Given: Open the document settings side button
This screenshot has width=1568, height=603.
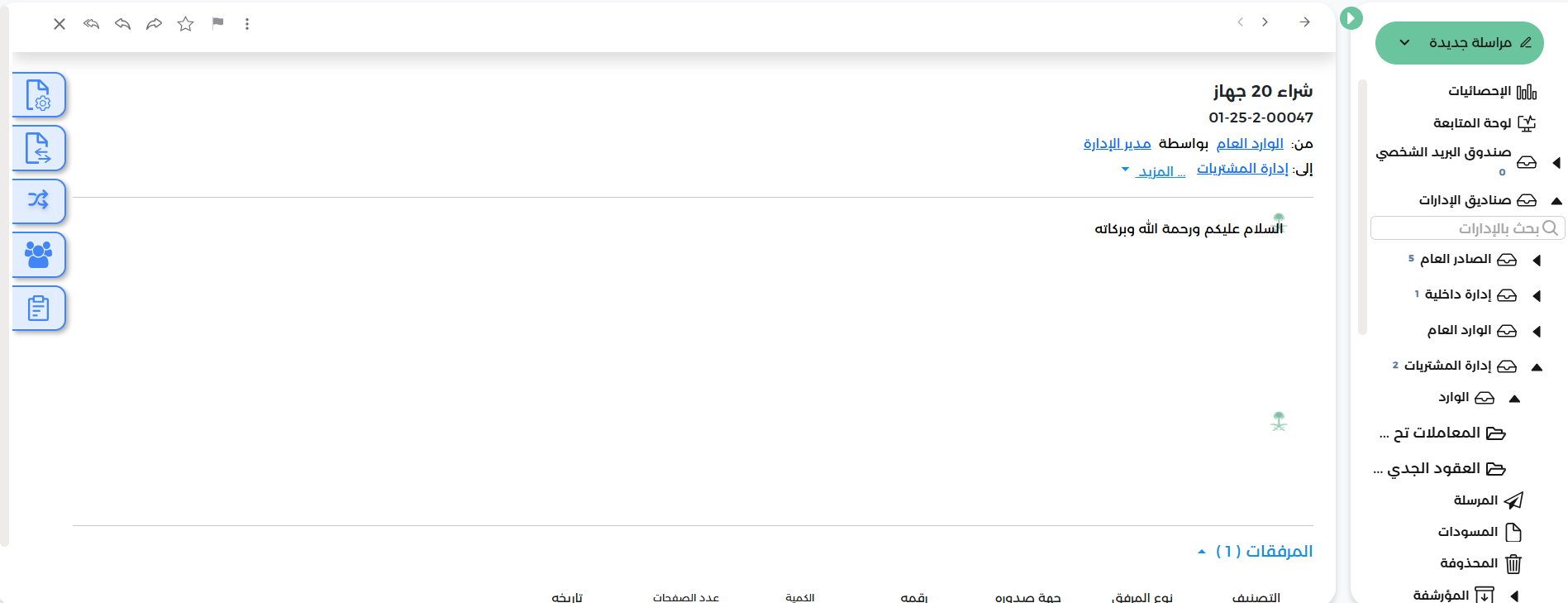Looking at the screenshot, I should pyautogui.click(x=39, y=95).
